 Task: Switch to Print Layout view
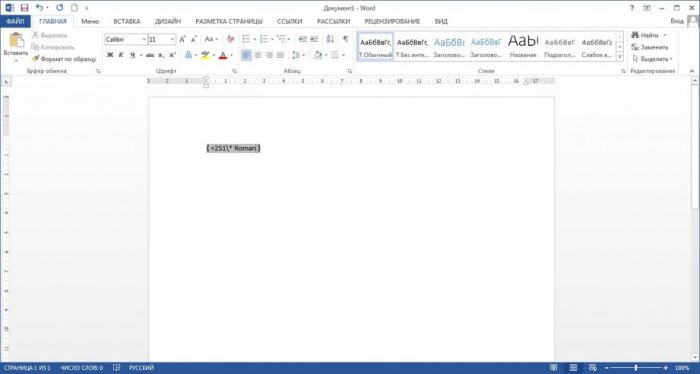pos(573,368)
